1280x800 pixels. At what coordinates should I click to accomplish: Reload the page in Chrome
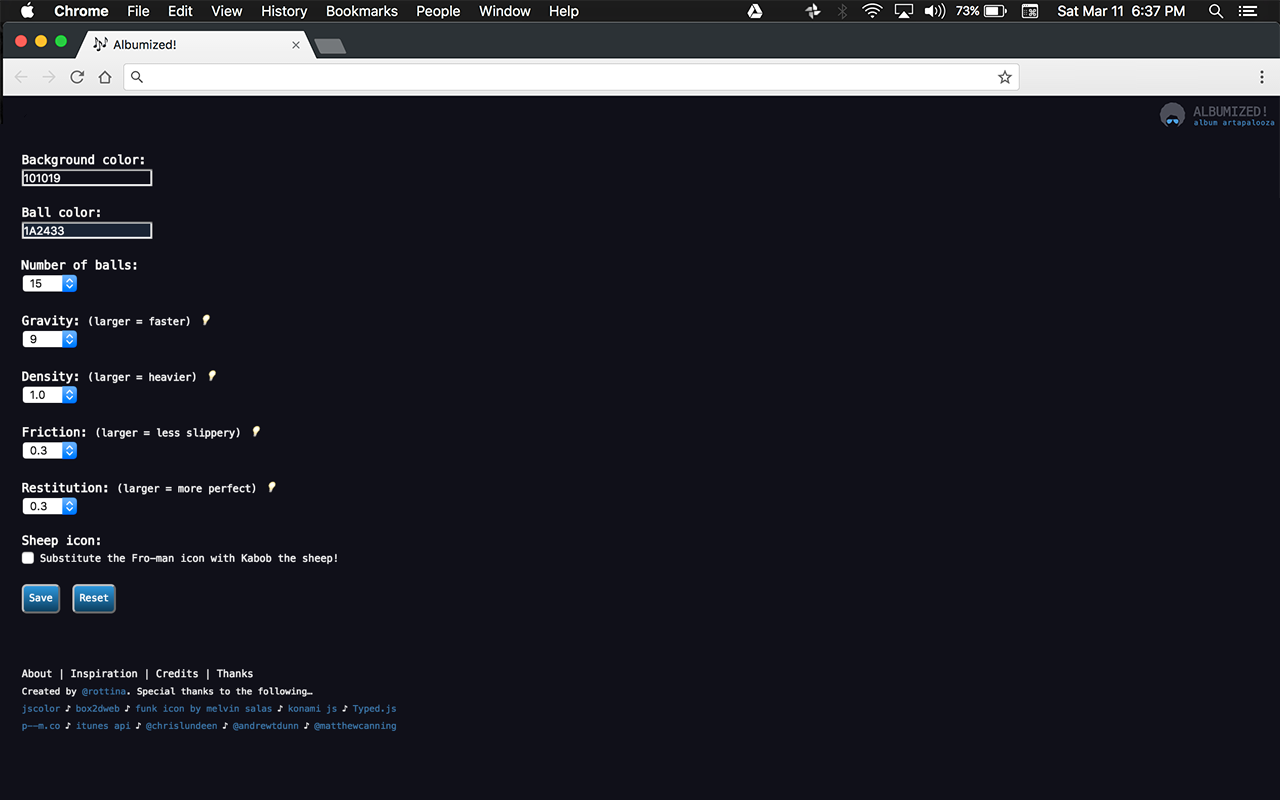(x=77, y=77)
